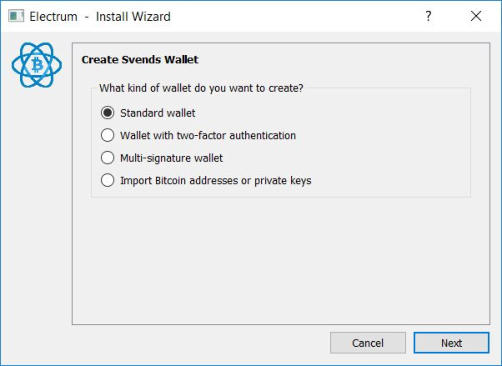Select the Multi-signature wallet radio circle
The image size is (502, 366).
pos(107,158)
